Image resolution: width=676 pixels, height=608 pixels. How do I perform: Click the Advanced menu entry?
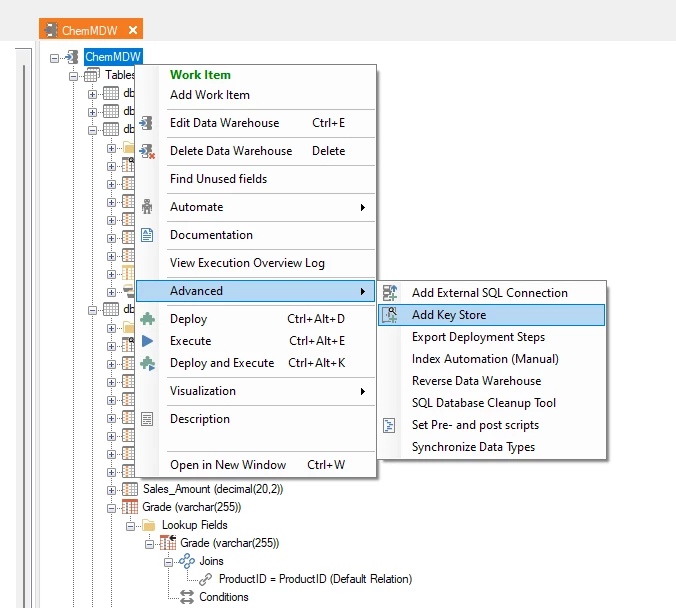tap(256, 291)
